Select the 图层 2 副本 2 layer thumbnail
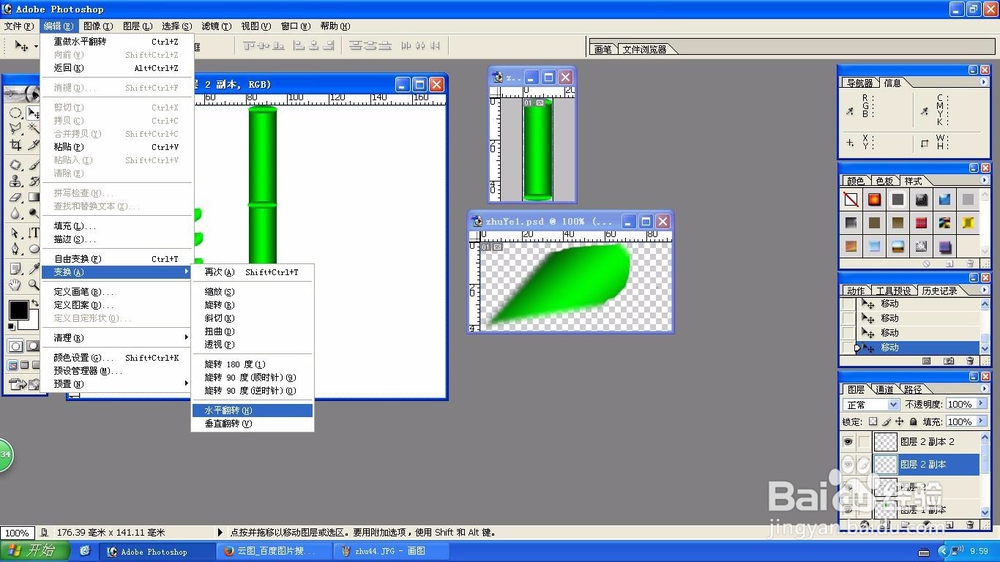 (x=885, y=441)
